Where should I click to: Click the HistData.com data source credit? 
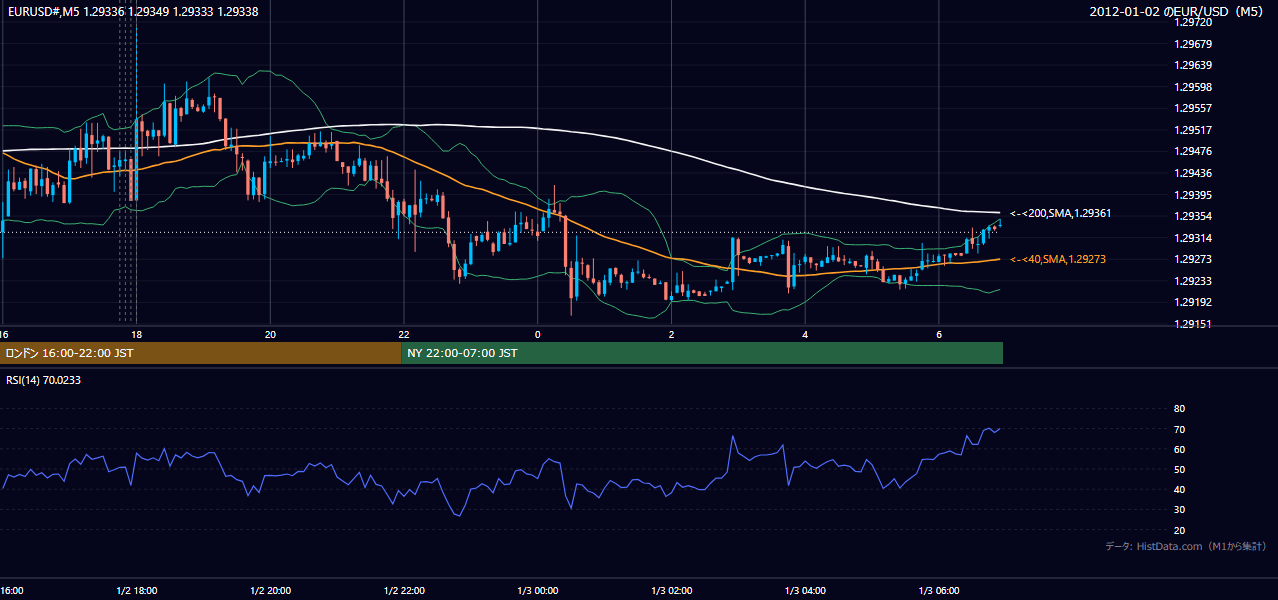point(1186,546)
